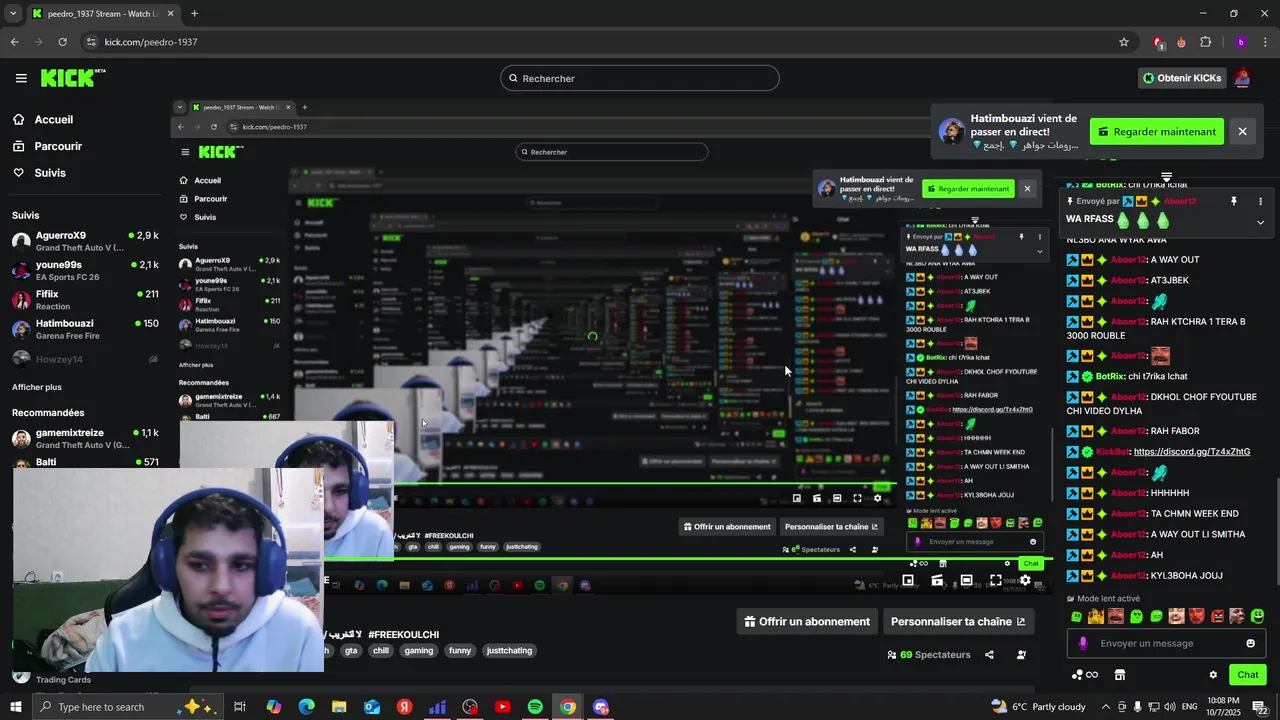Send message with green Chat button
Screen dimensions: 1280x720
tap(1248, 675)
